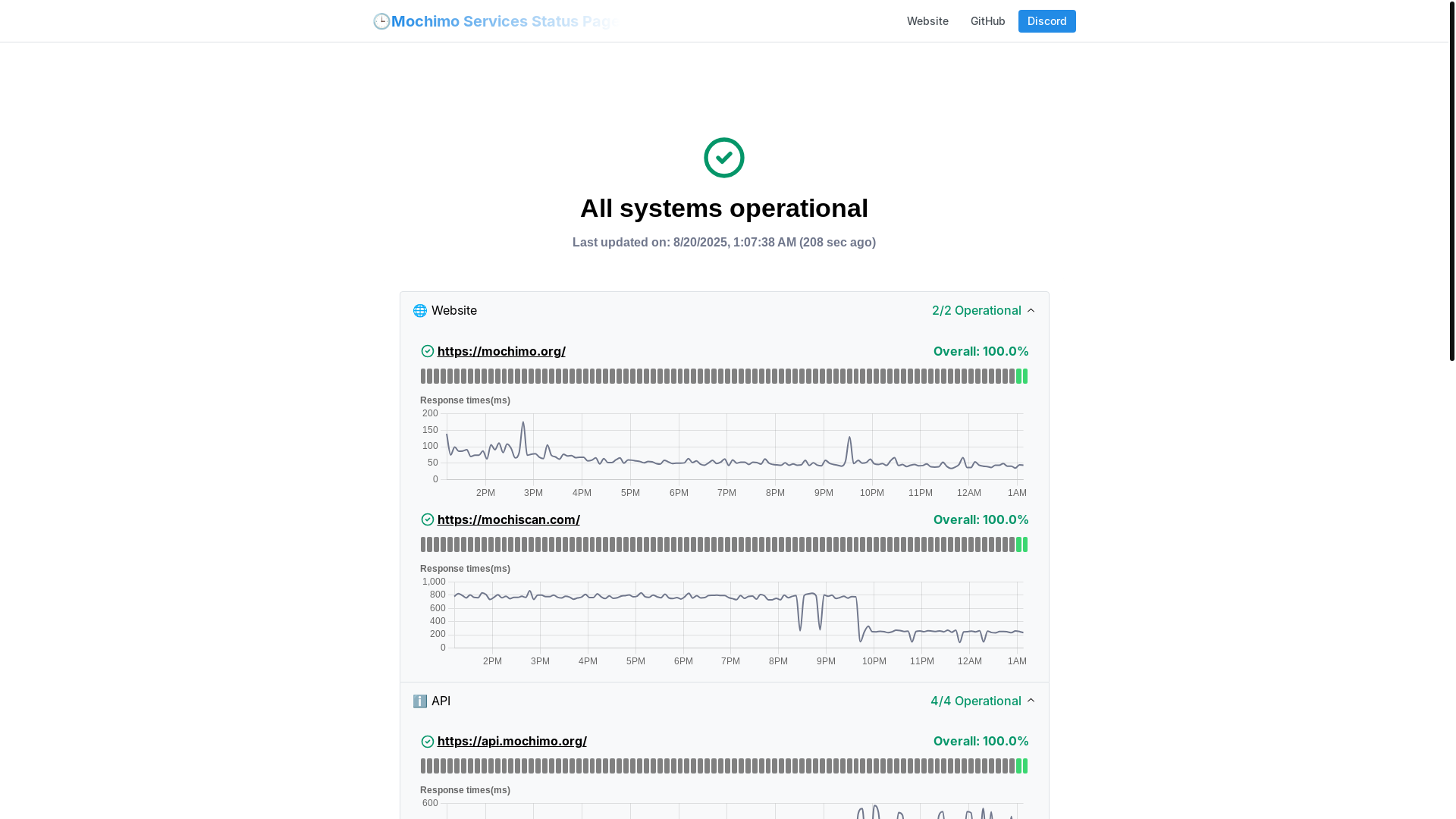This screenshot has width=1456, height=819.
Task: Click Overall: 100.0% for mochiscan.com
Action: pyautogui.click(x=981, y=519)
